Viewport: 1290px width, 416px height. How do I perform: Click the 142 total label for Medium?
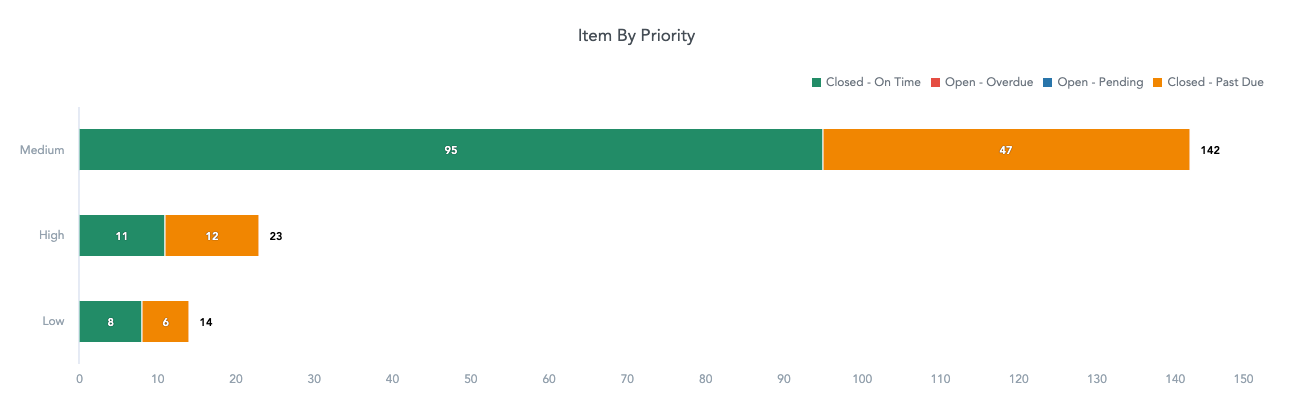(x=1210, y=150)
